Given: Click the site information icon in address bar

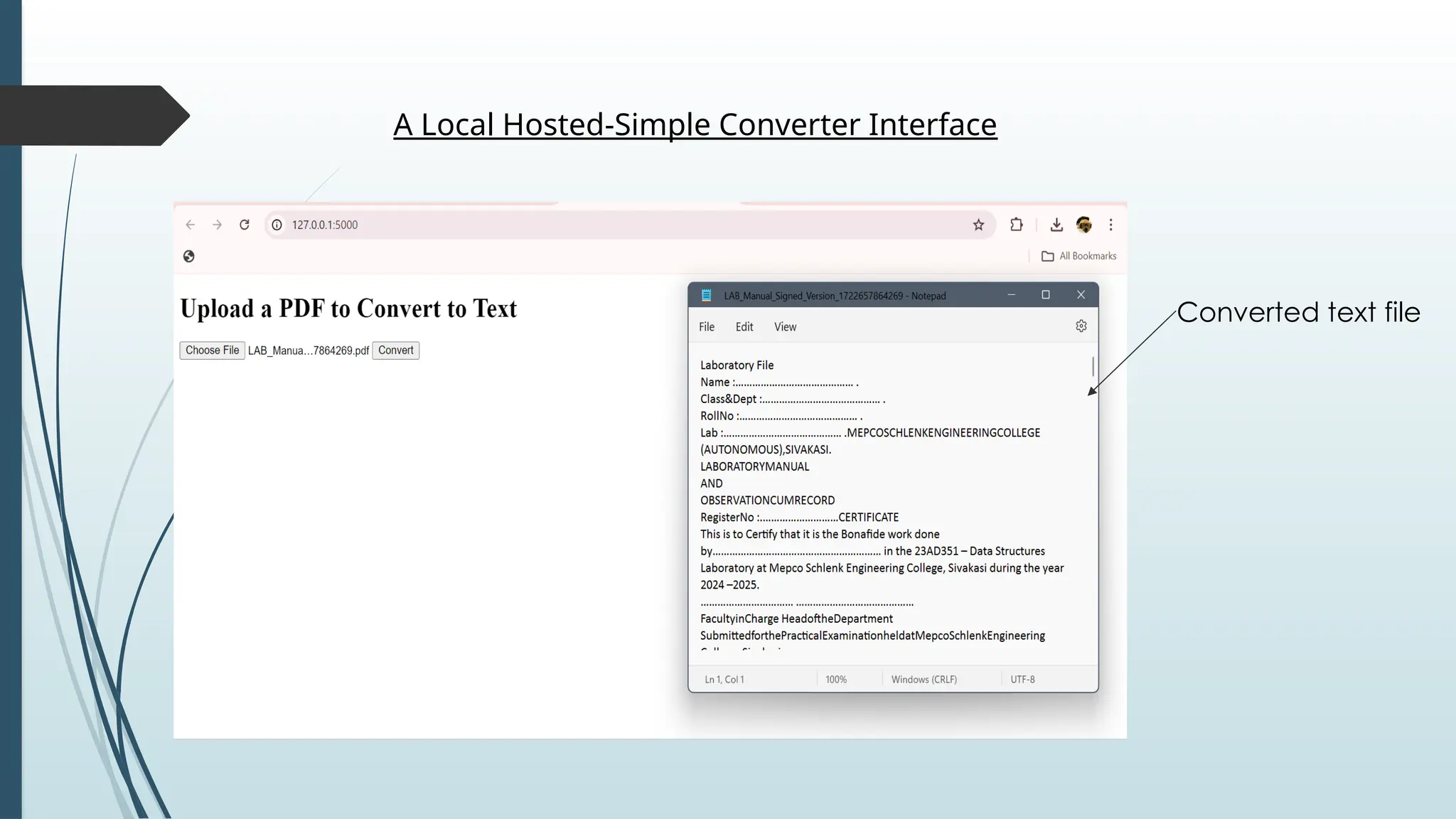Looking at the screenshot, I should tap(277, 225).
